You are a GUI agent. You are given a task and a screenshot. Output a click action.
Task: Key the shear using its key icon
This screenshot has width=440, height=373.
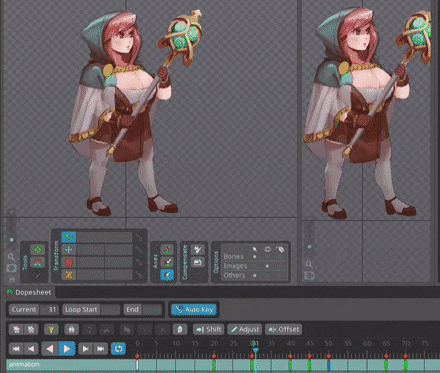tap(139, 275)
